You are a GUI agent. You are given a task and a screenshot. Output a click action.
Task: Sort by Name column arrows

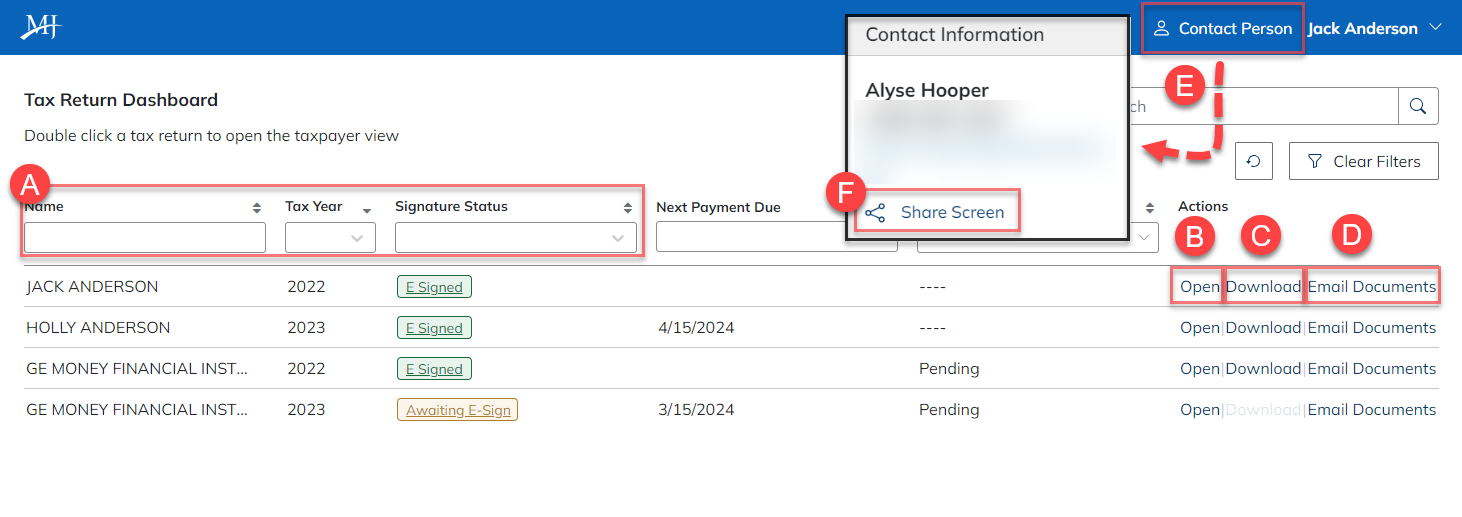257,208
